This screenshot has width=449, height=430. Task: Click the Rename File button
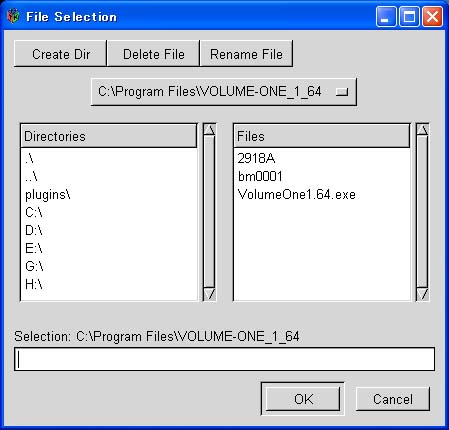point(246,54)
